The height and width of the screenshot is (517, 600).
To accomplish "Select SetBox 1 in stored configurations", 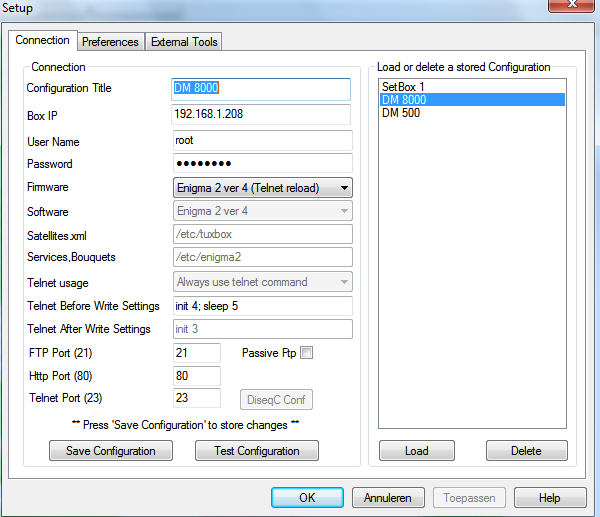I will coord(472,86).
